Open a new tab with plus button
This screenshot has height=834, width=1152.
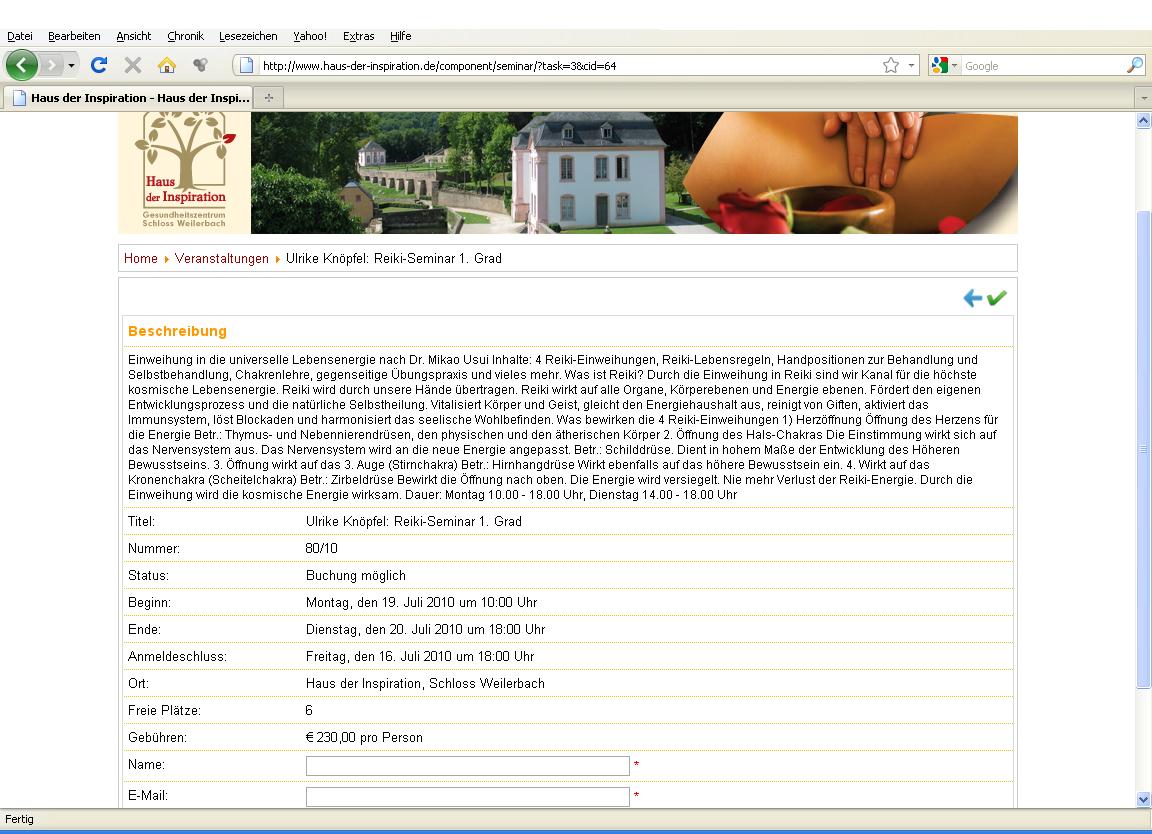click(x=268, y=98)
